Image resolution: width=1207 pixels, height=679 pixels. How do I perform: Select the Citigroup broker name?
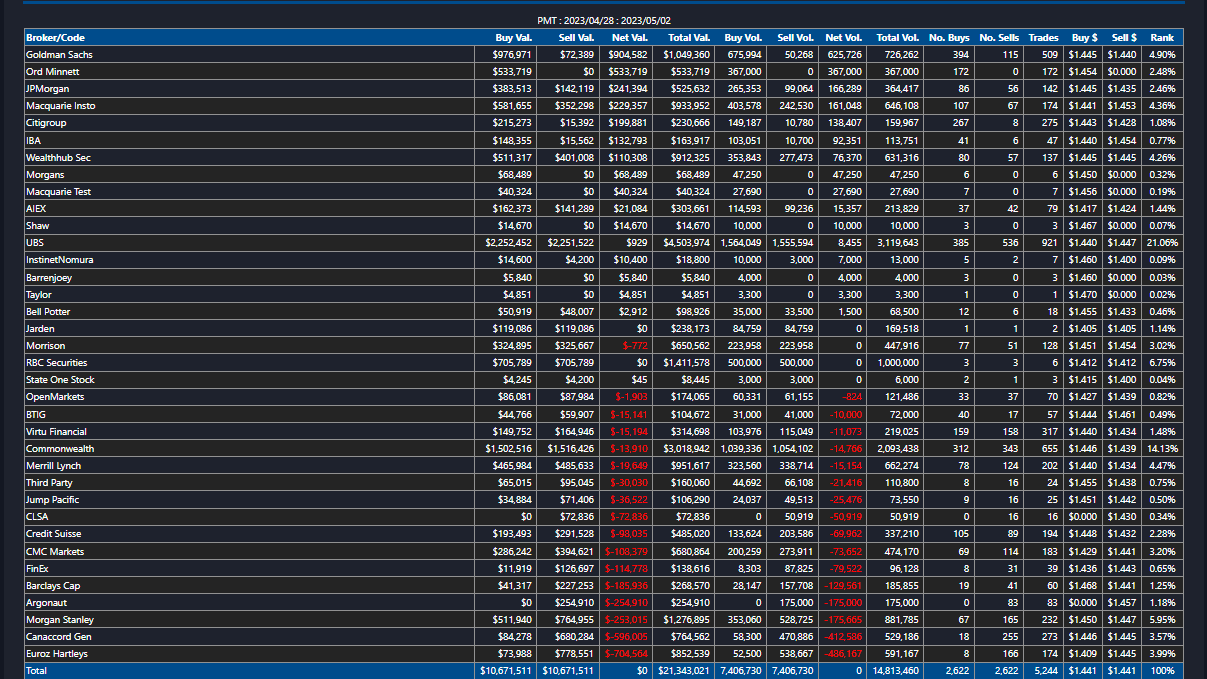tap(47, 123)
